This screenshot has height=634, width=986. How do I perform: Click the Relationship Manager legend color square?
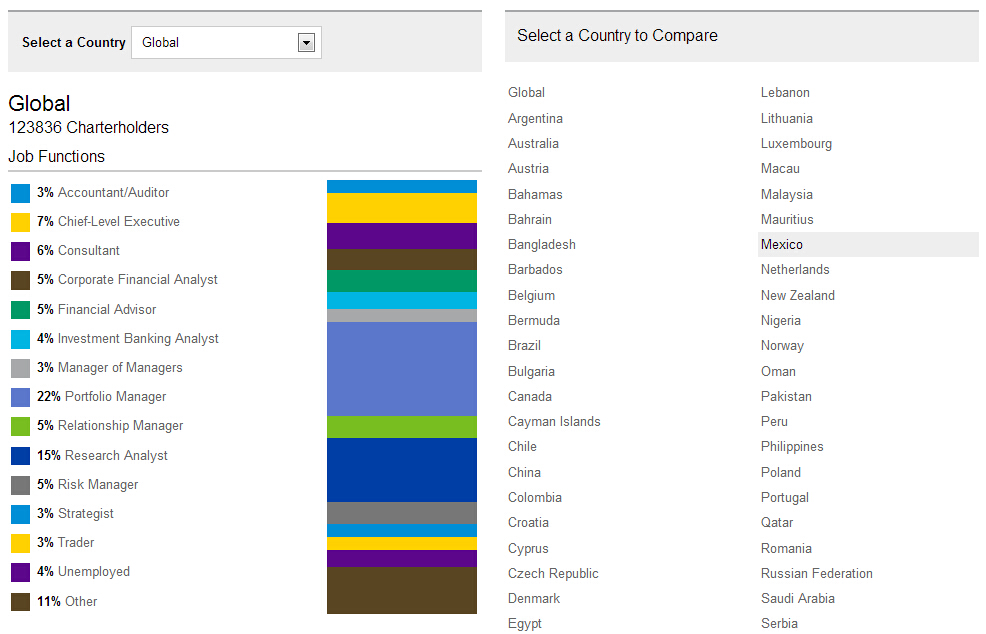click(20, 426)
